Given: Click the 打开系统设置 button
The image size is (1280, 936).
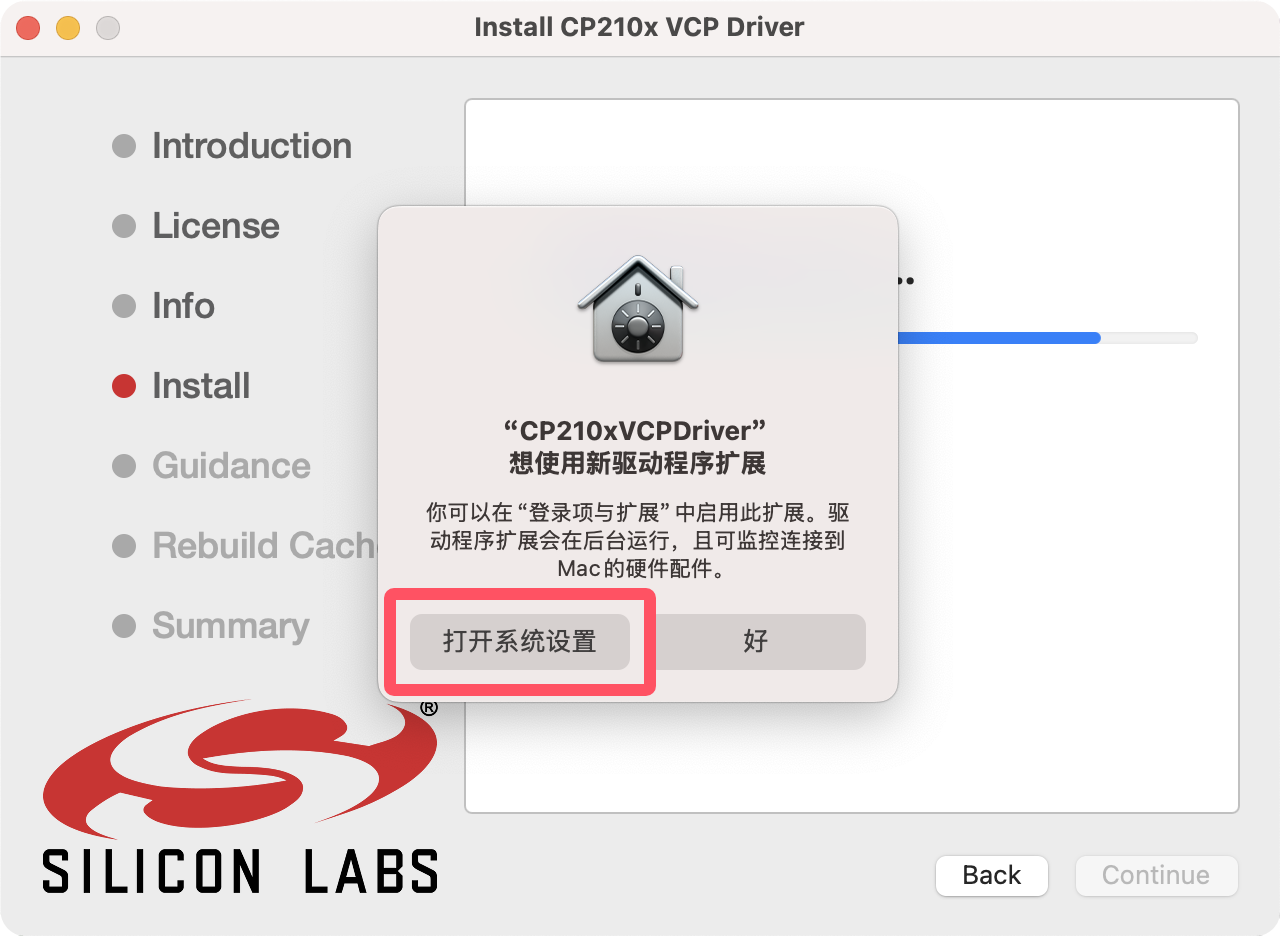Looking at the screenshot, I should [520, 642].
